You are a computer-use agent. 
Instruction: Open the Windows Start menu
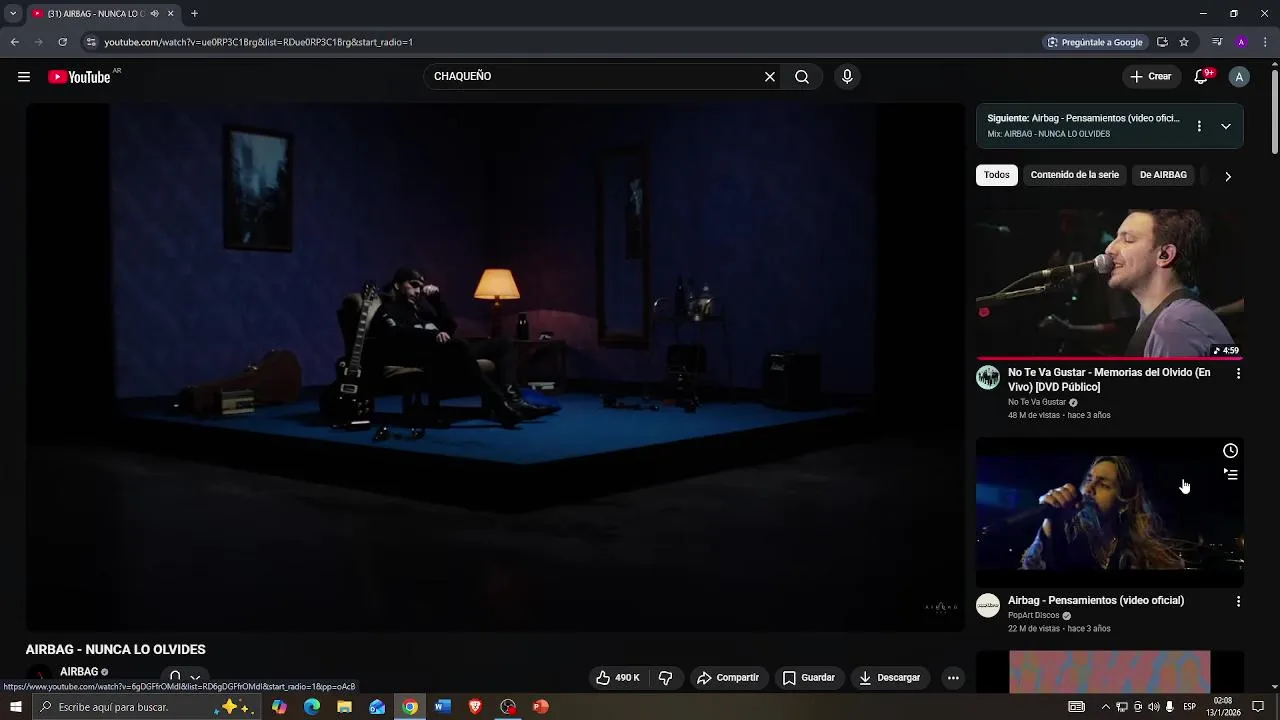(x=15, y=707)
